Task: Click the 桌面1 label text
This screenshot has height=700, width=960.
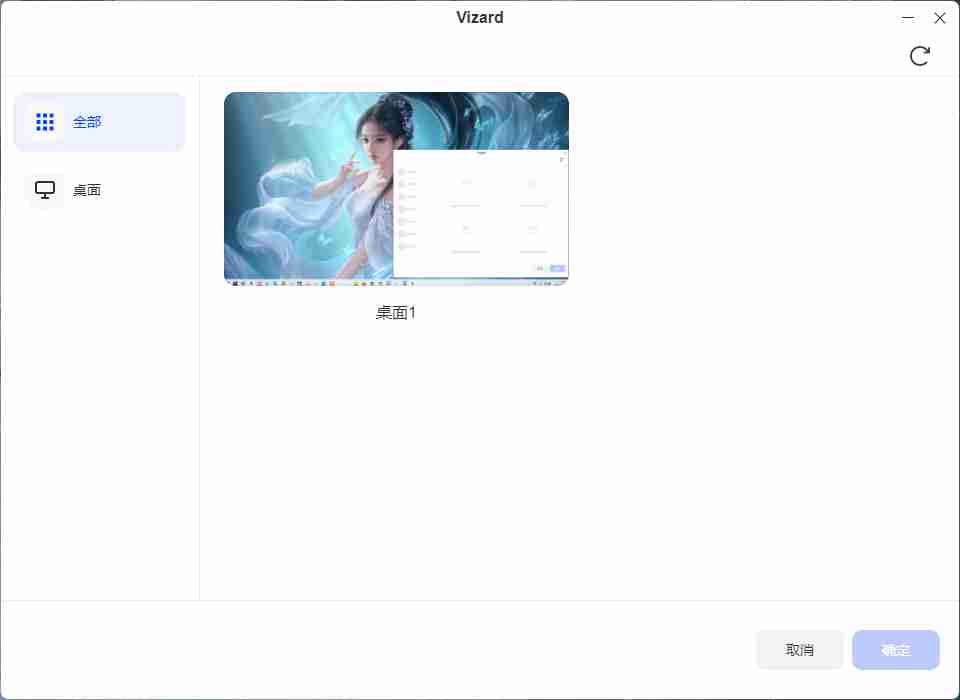Action: [x=396, y=312]
